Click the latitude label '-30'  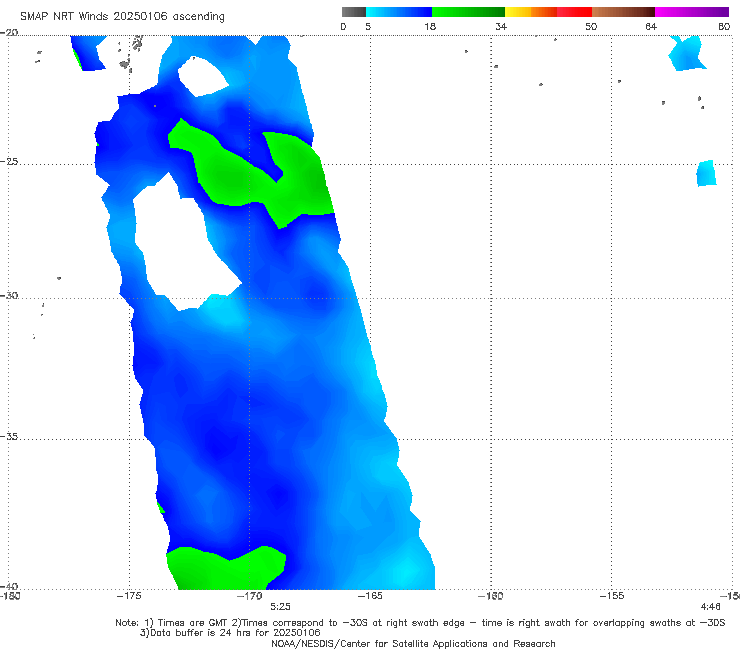(x=9, y=295)
